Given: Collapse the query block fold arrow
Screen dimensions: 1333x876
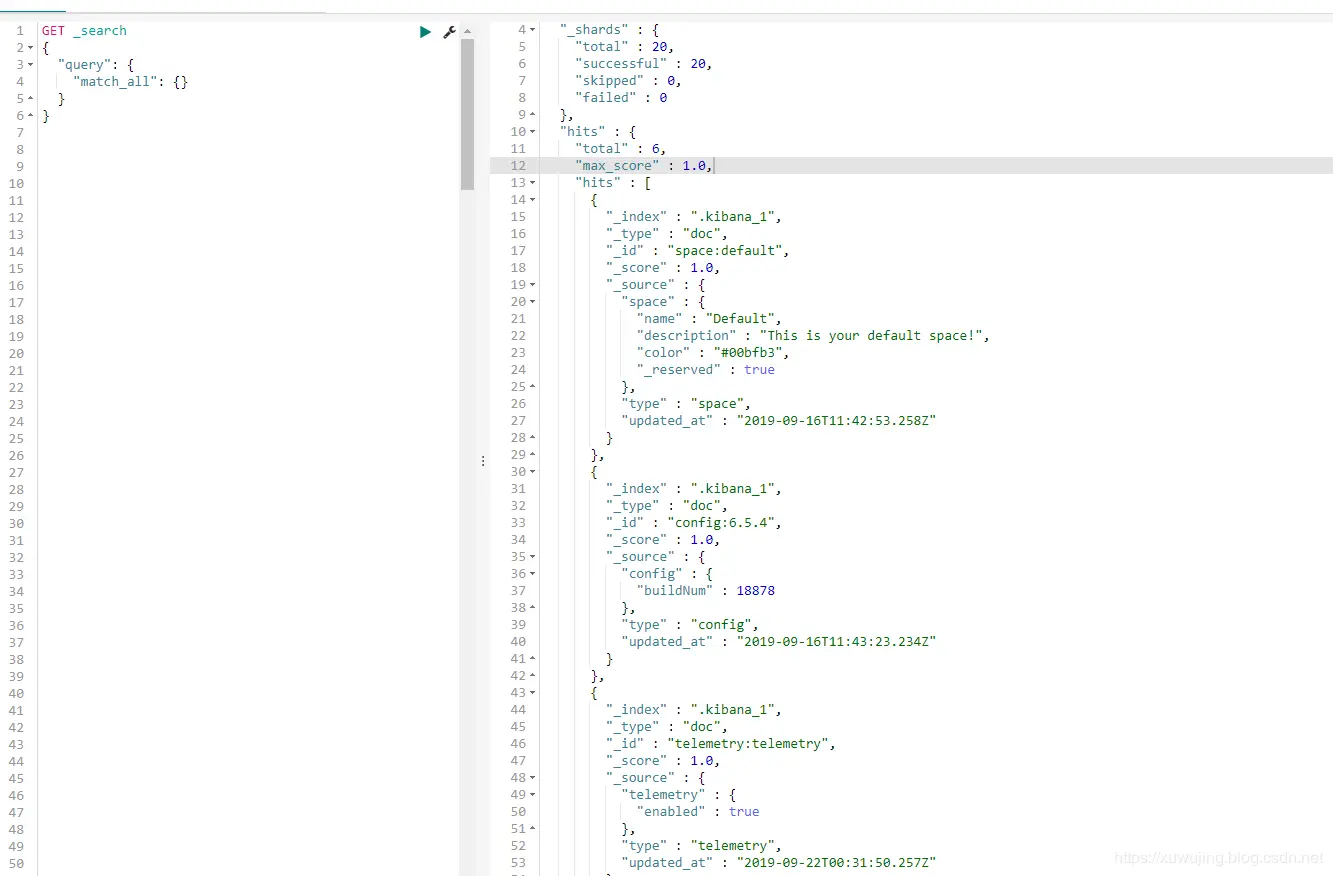Looking at the screenshot, I should (x=32, y=64).
